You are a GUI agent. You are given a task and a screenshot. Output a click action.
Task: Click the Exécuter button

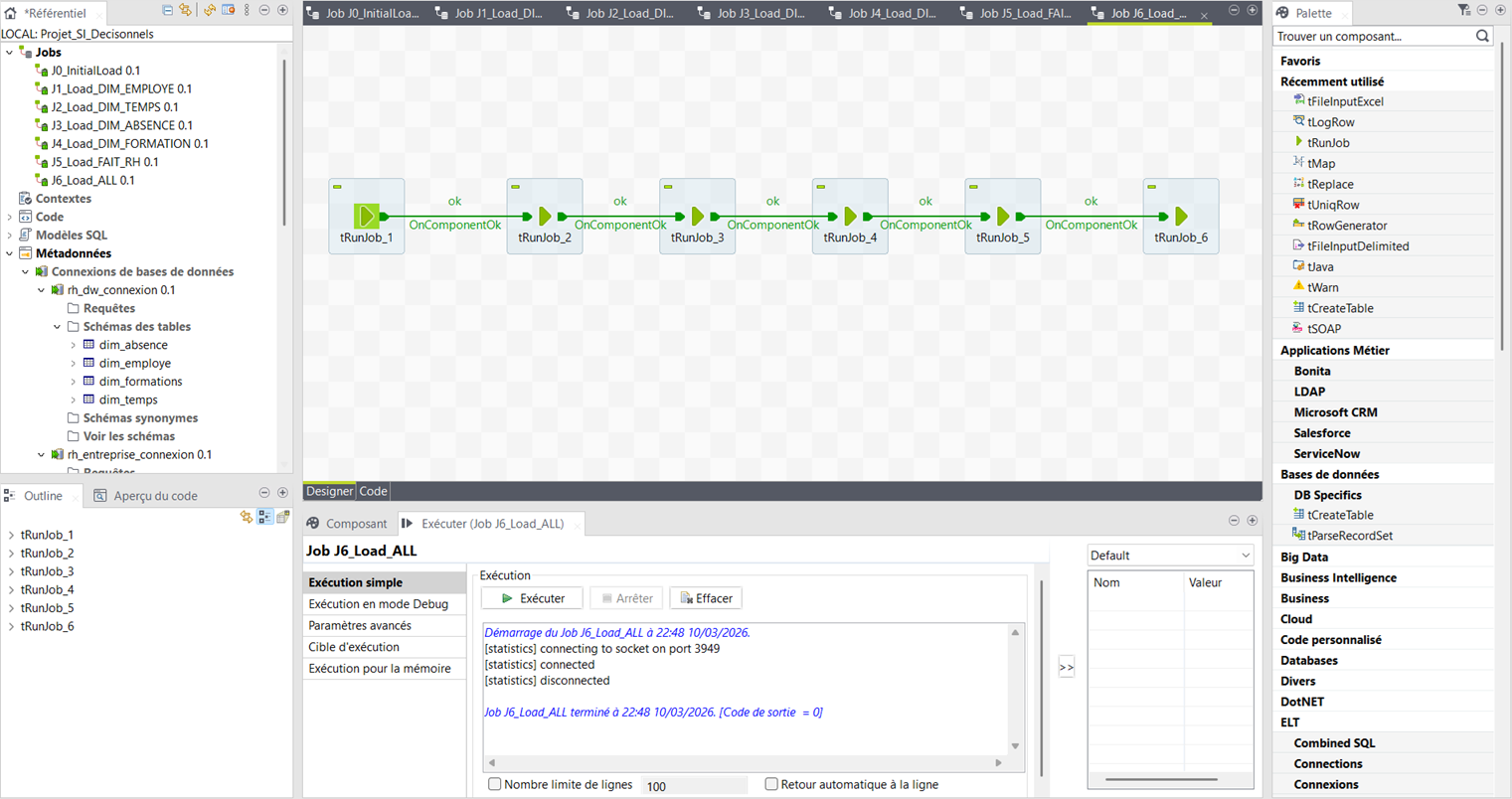(x=531, y=597)
